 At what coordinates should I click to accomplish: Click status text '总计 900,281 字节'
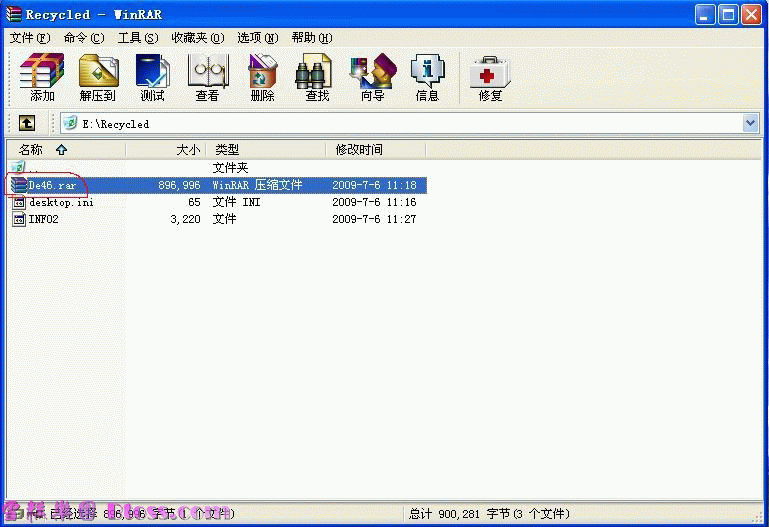460,514
